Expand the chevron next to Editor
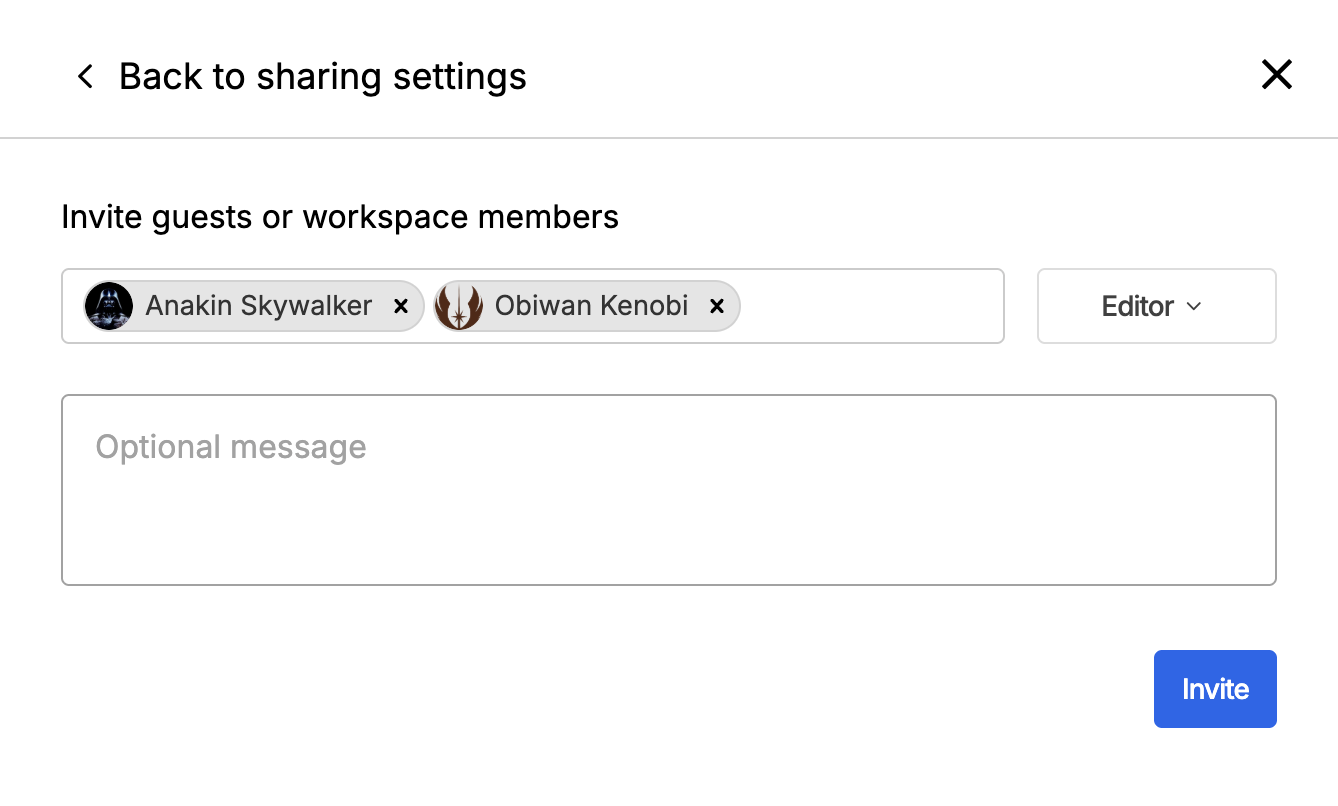Viewport: 1338px width, 806px height. pyautogui.click(x=1193, y=306)
